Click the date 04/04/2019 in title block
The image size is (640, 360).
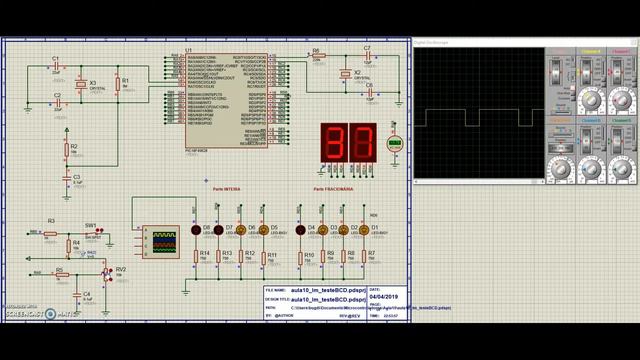(x=384, y=297)
